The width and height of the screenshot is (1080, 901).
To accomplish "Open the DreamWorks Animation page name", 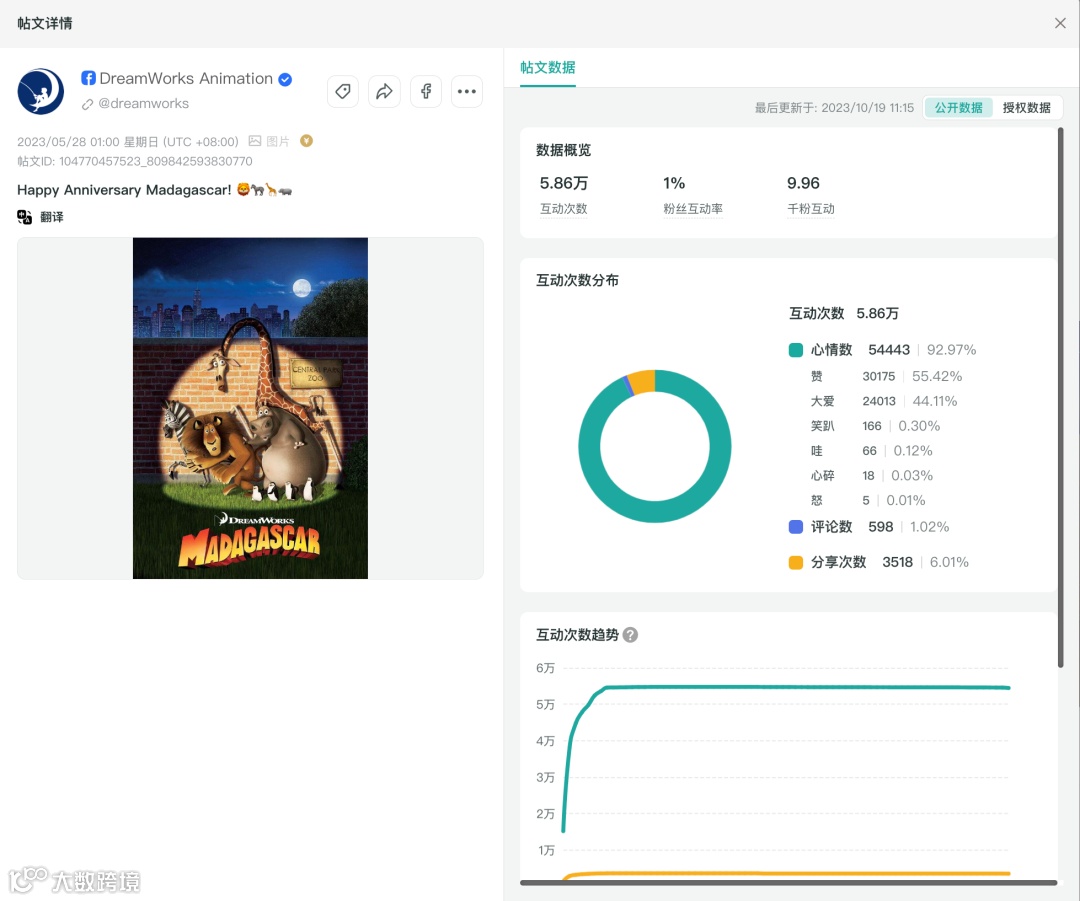I will 186,79.
